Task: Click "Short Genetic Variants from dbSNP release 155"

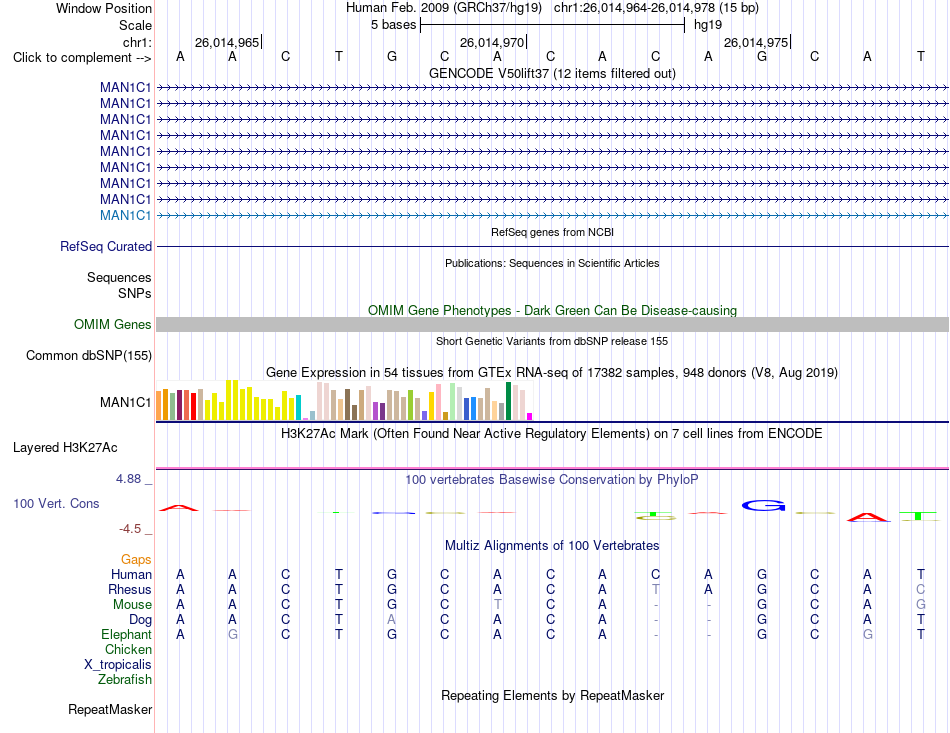Action: [x=552, y=341]
